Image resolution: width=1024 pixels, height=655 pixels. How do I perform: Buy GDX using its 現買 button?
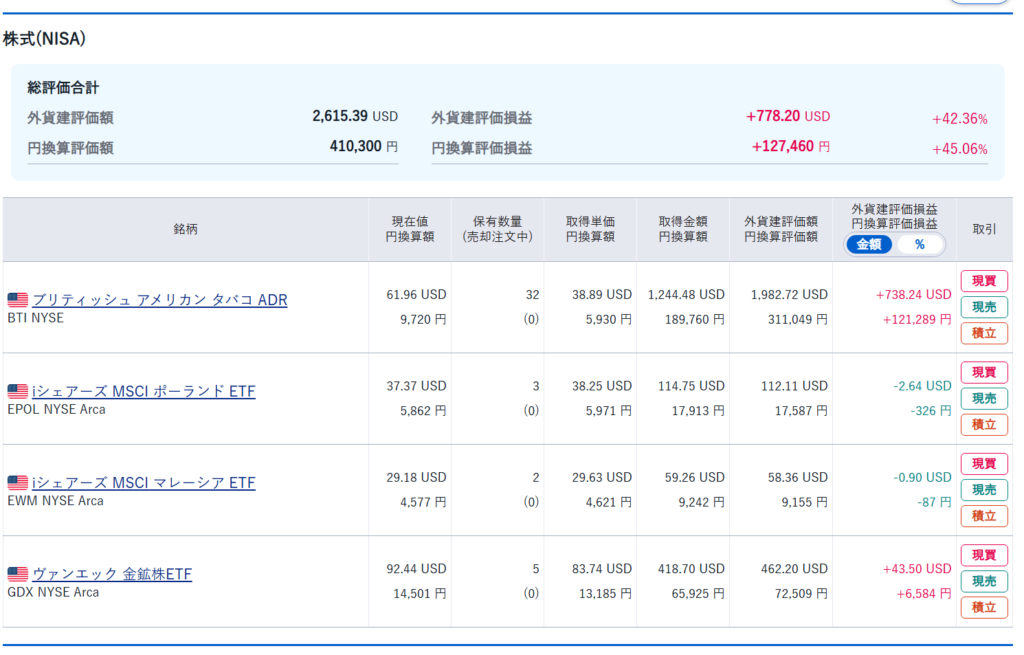(984, 555)
